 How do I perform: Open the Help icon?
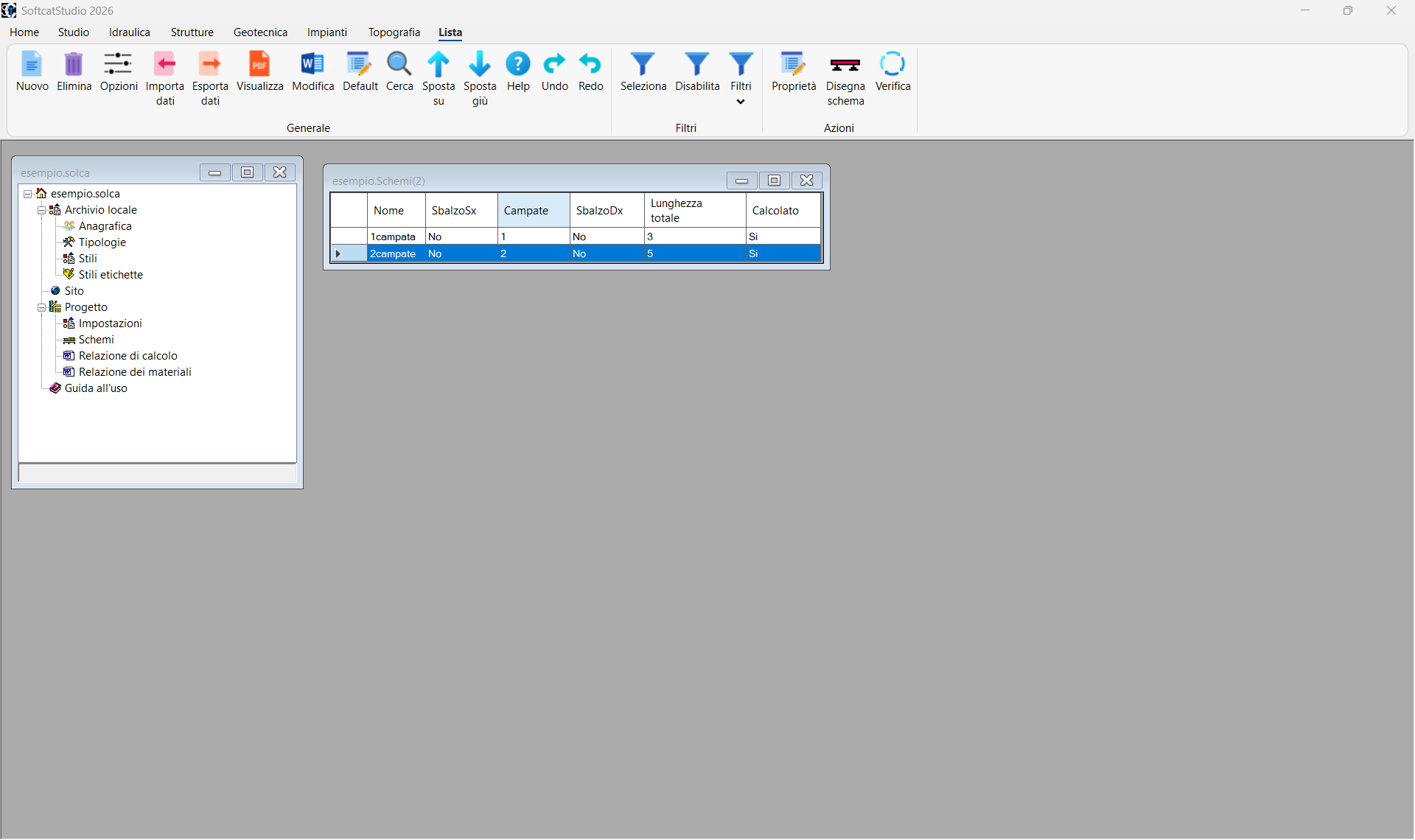pos(518,64)
